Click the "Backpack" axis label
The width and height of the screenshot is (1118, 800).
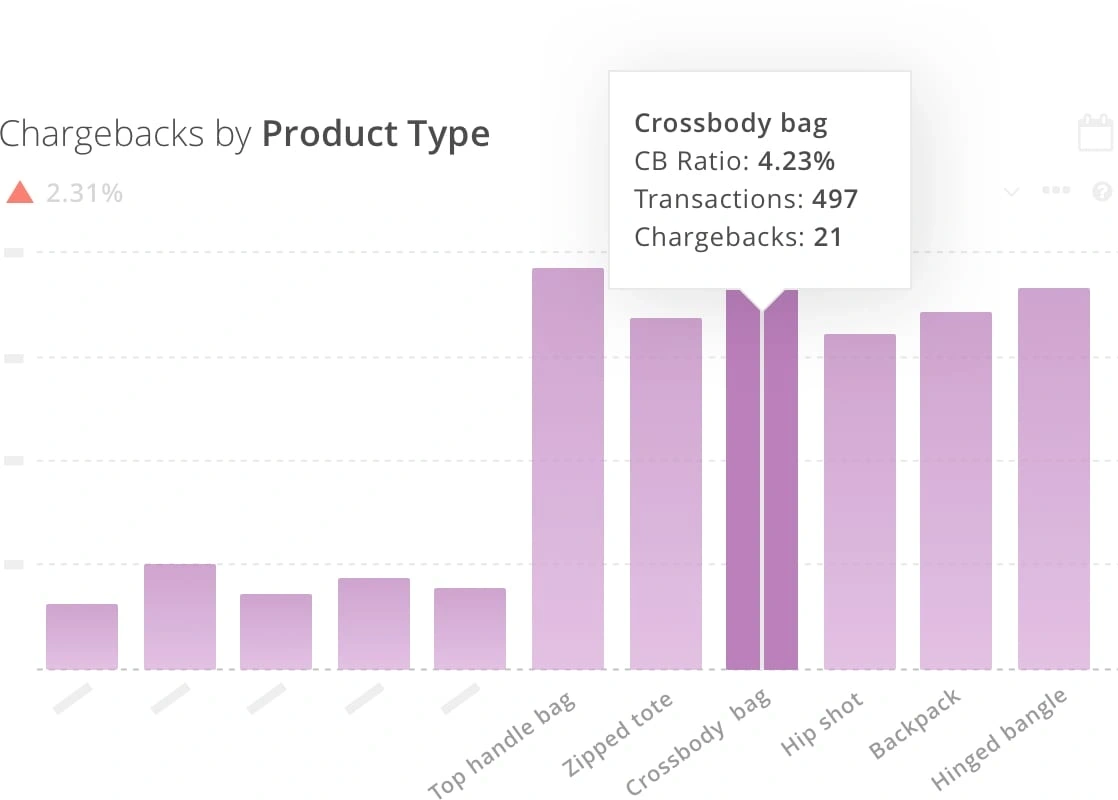915,723
